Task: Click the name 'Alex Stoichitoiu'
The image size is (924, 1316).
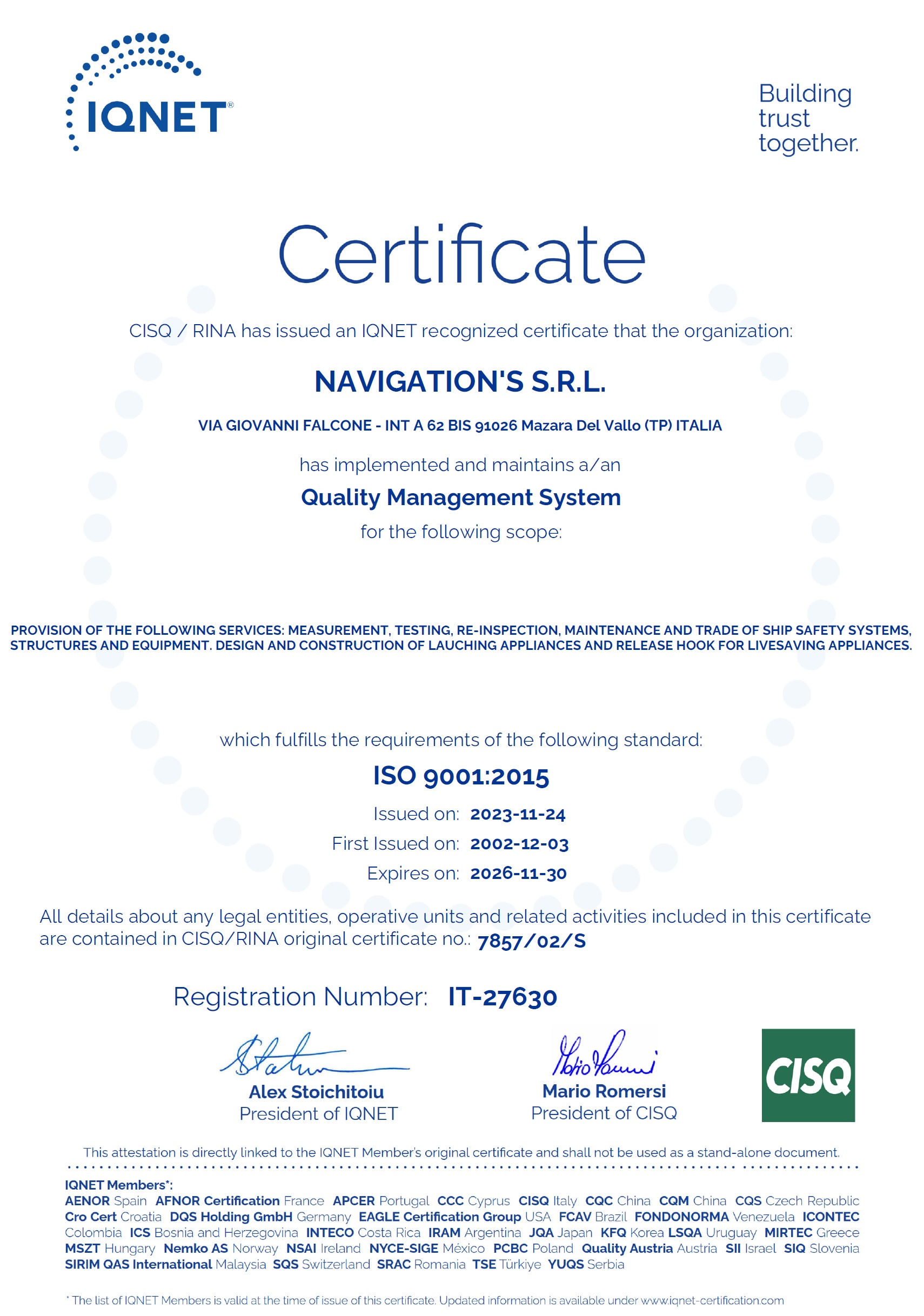Action: (317, 1092)
